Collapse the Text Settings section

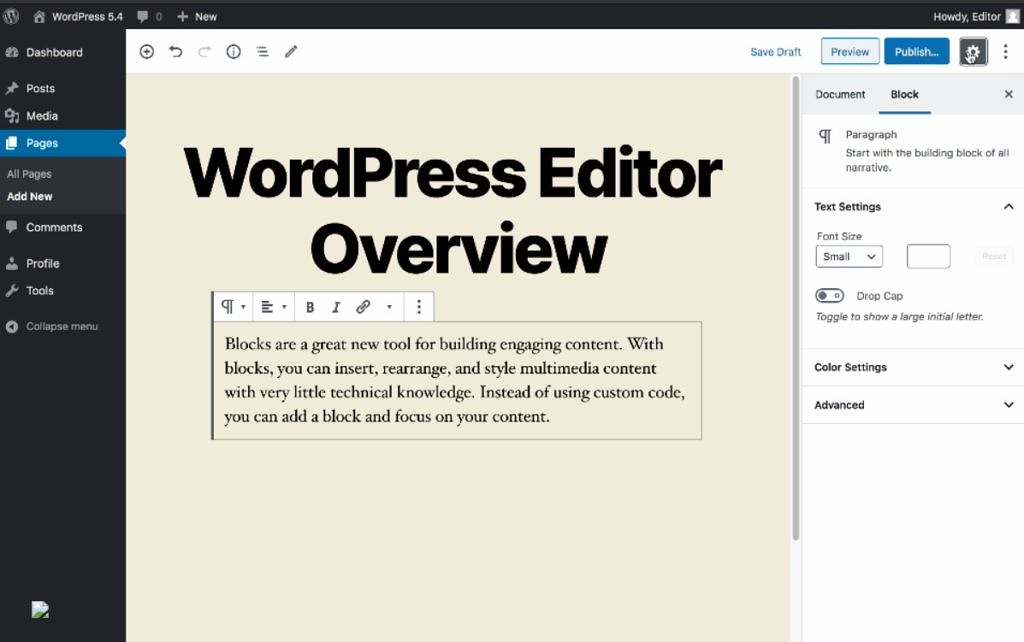(x=913, y=206)
